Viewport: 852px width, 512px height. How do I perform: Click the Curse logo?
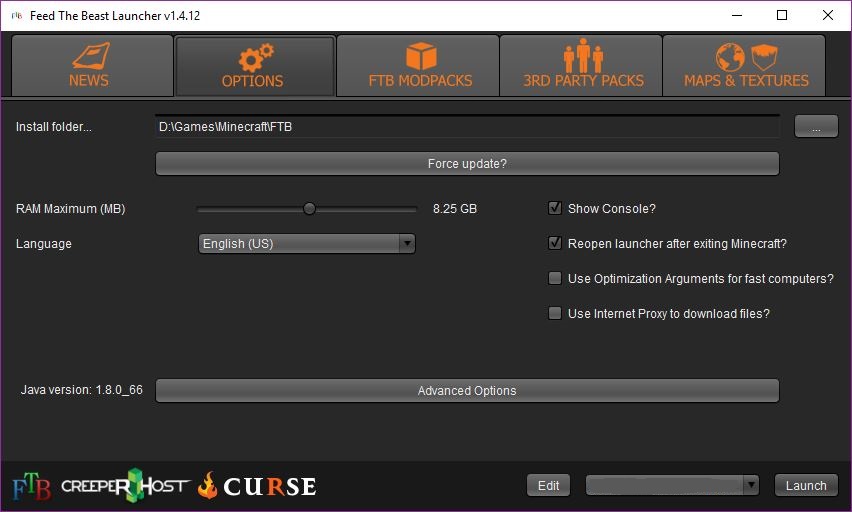[x=256, y=486]
